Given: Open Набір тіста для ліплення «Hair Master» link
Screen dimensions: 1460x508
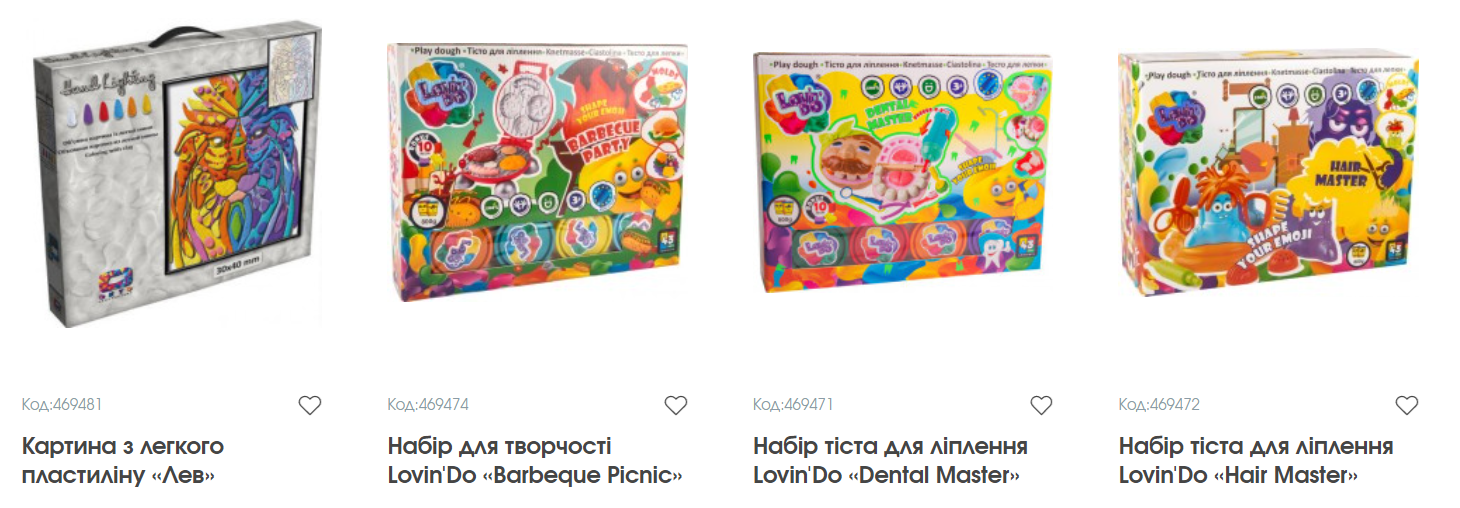Looking at the screenshot, I should click(x=1256, y=460).
